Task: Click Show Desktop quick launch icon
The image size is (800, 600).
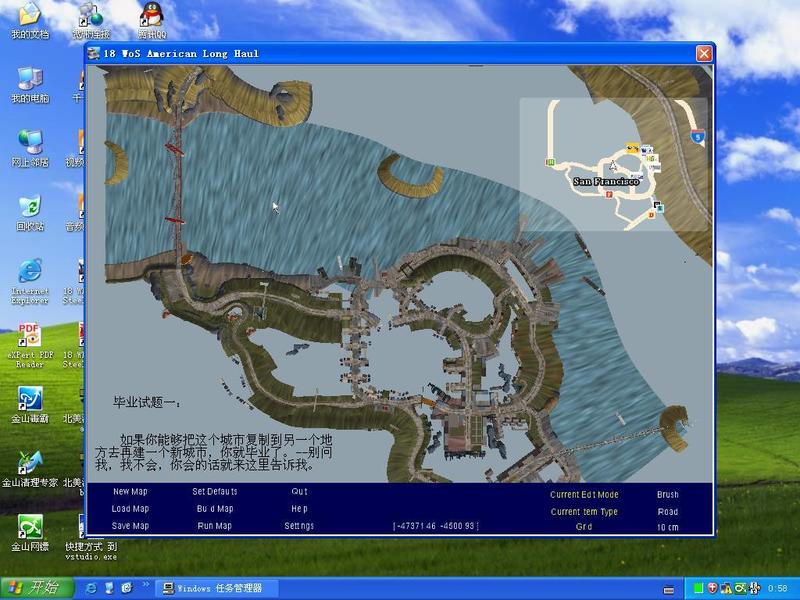Action: coord(109,588)
